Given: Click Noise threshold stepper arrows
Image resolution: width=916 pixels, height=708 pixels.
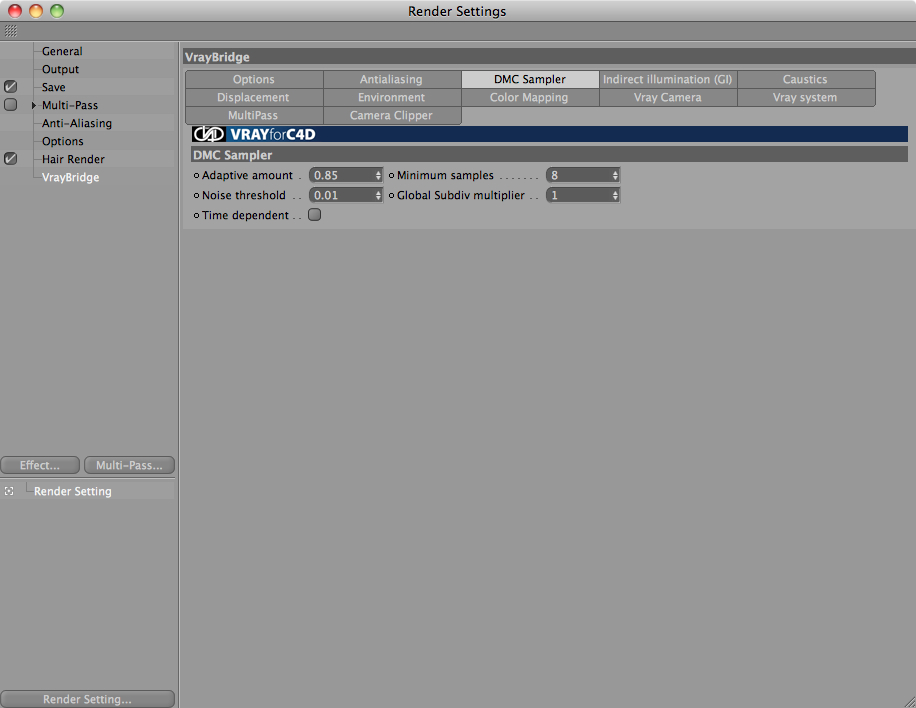Looking at the screenshot, I should [378, 195].
